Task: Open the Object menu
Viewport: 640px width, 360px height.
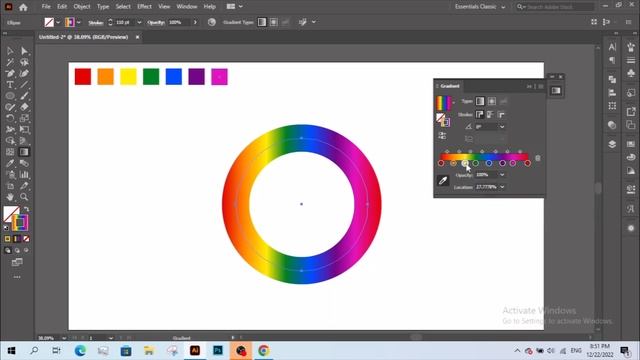Action: [x=82, y=7]
